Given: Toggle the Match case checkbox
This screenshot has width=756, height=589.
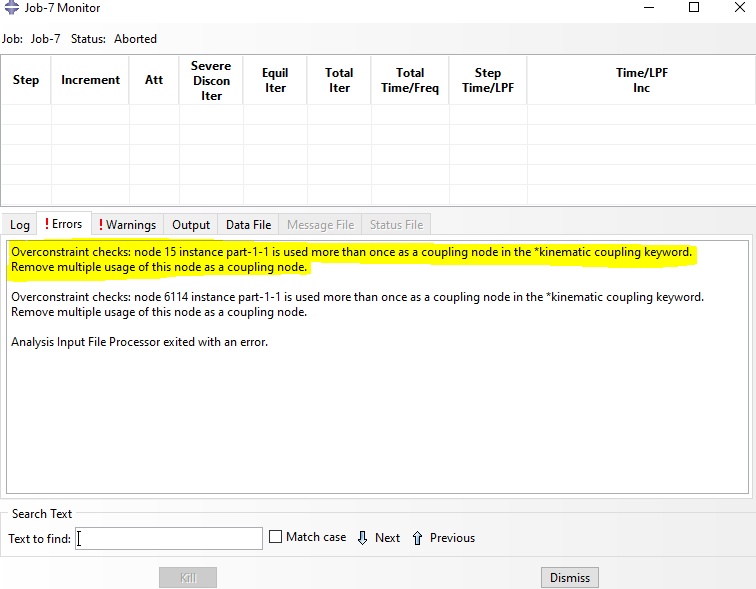Looking at the screenshot, I should click(x=275, y=537).
